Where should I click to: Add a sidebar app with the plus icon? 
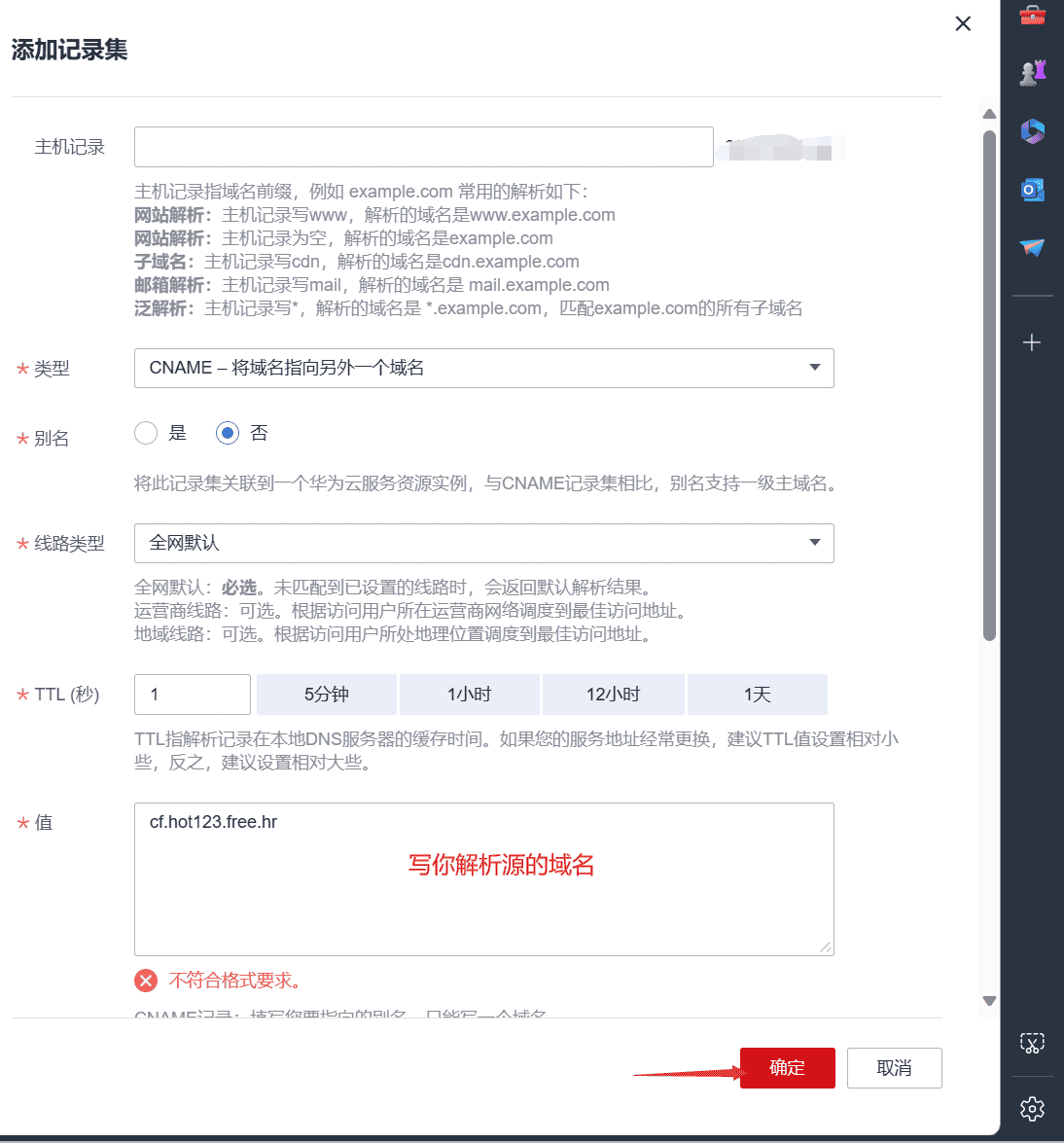(1032, 342)
